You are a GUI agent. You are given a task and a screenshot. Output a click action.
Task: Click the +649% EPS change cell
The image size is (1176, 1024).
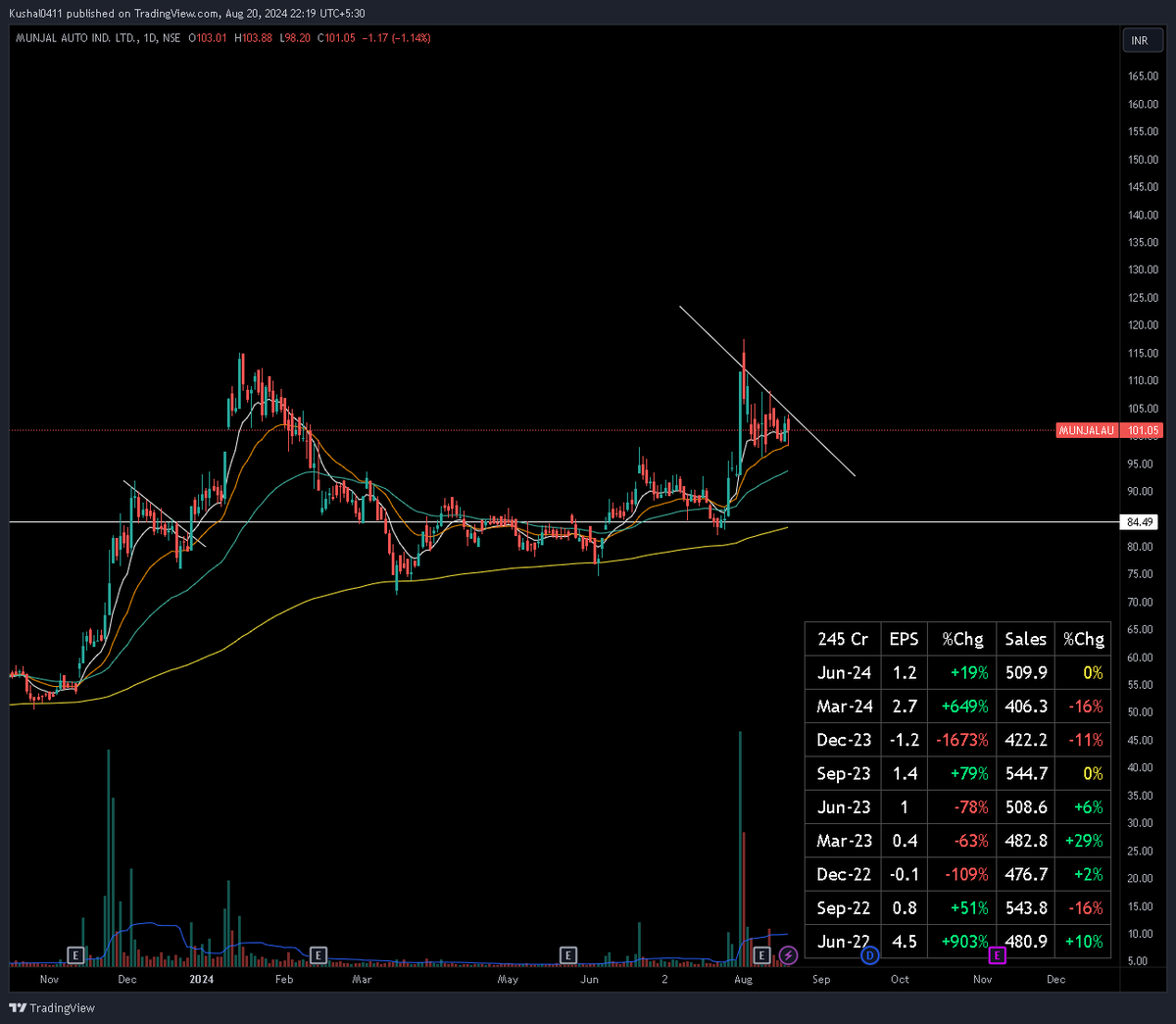click(964, 707)
